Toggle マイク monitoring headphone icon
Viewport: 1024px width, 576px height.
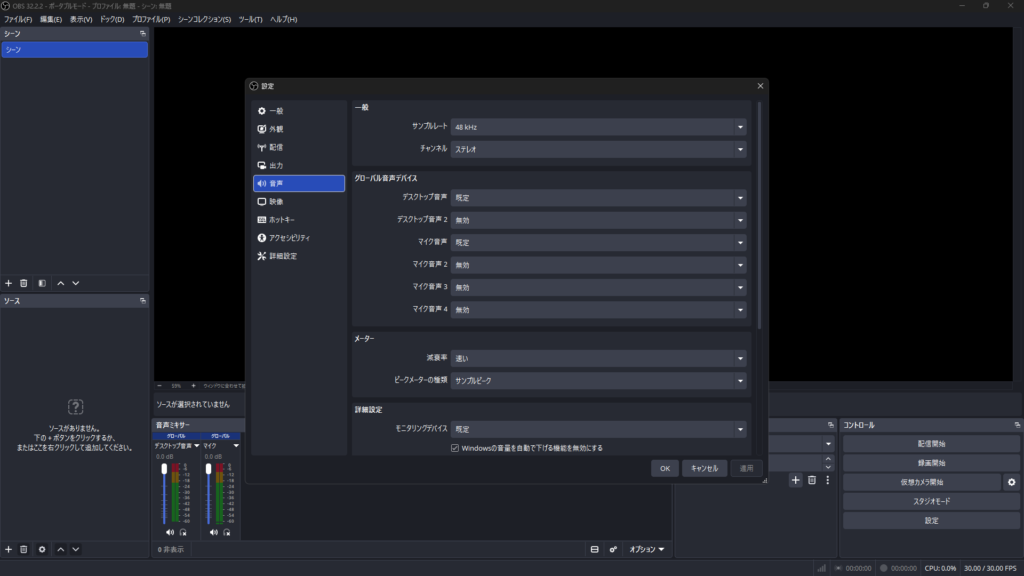click(x=227, y=532)
